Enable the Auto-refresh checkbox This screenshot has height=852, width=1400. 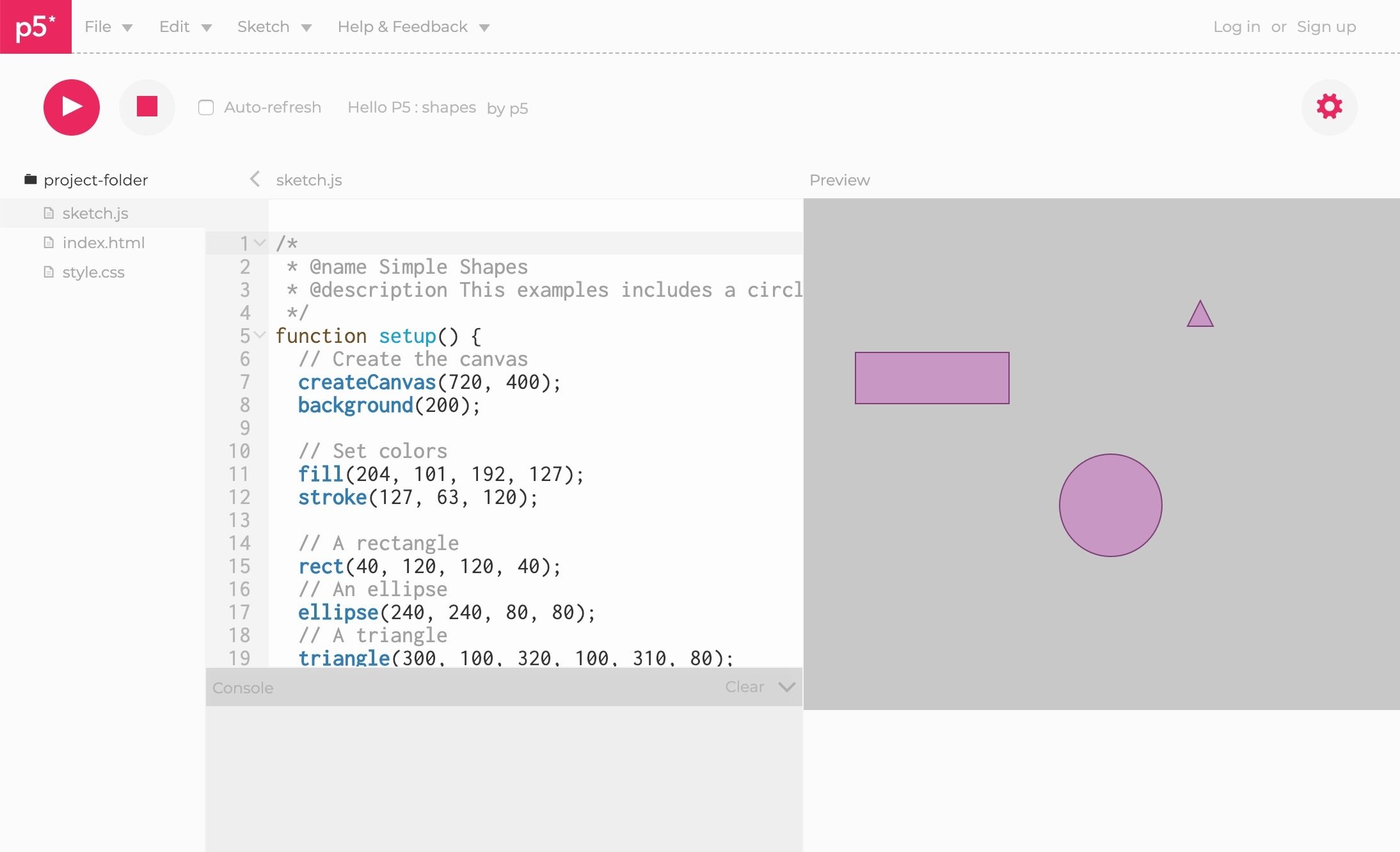coord(206,107)
